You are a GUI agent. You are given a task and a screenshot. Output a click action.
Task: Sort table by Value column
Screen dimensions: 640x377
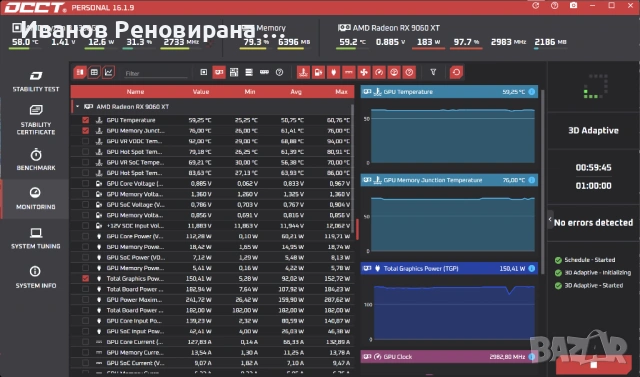point(201,92)
